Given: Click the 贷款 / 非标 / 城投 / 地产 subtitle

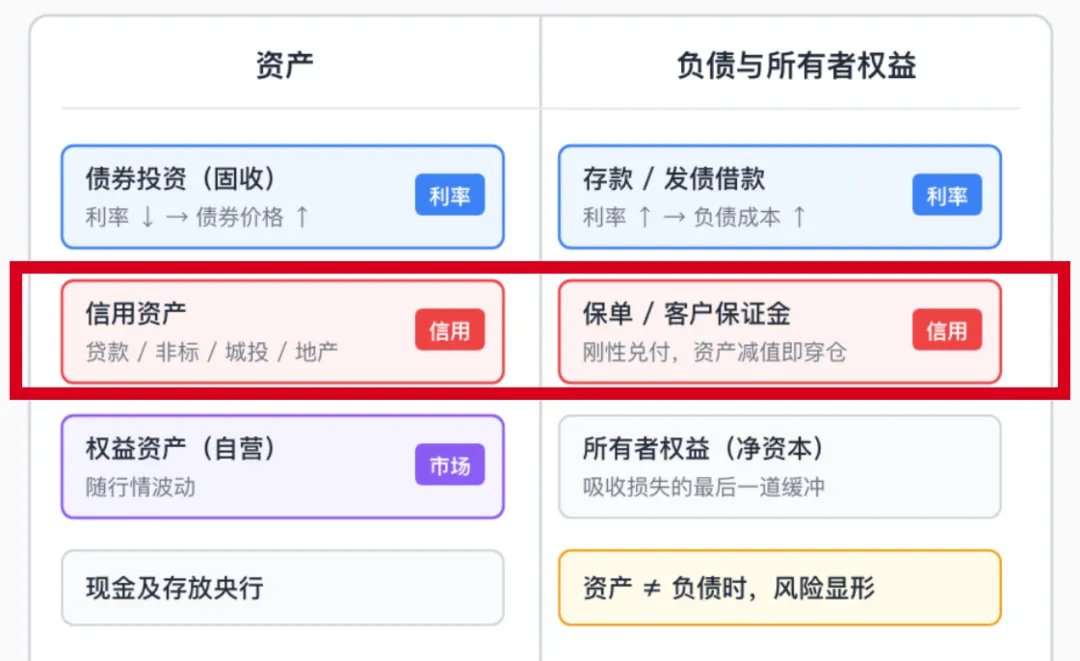Looking at the screenshot, I should pyautogui.click(x=211, y=352).
